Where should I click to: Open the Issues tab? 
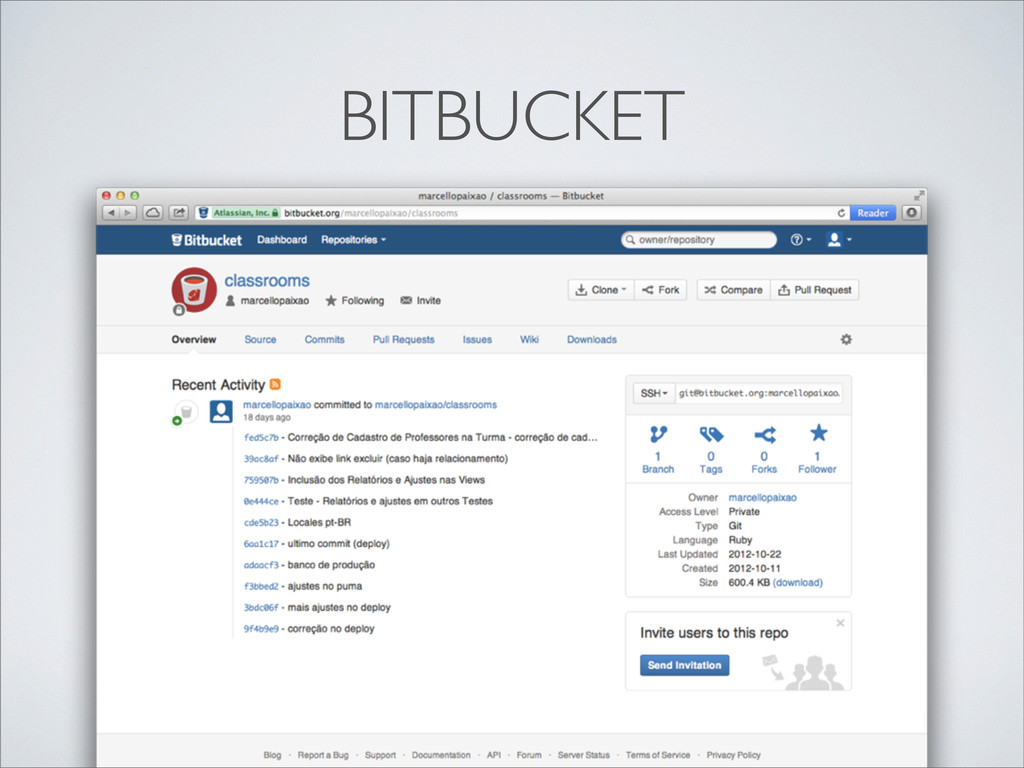(x=477, y=340)
